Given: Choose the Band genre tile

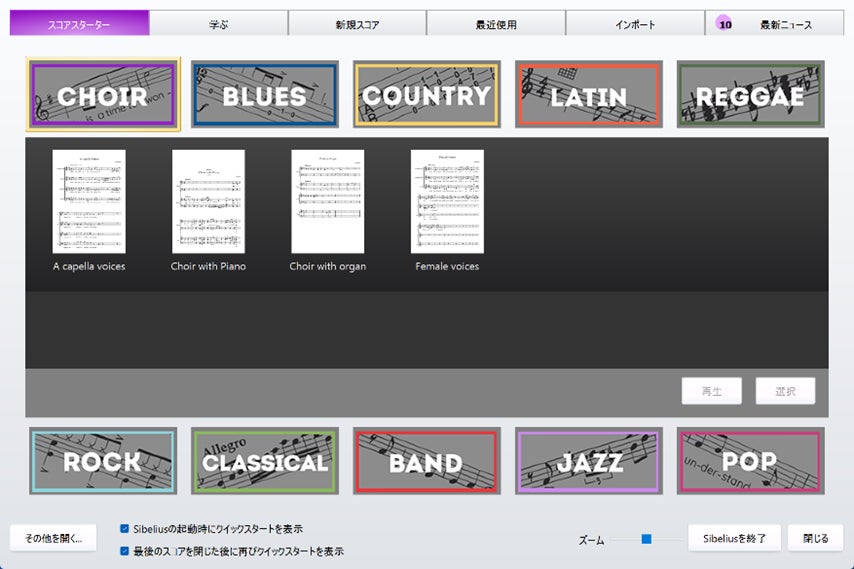Looking at the screenshot, I should (426, 462).
